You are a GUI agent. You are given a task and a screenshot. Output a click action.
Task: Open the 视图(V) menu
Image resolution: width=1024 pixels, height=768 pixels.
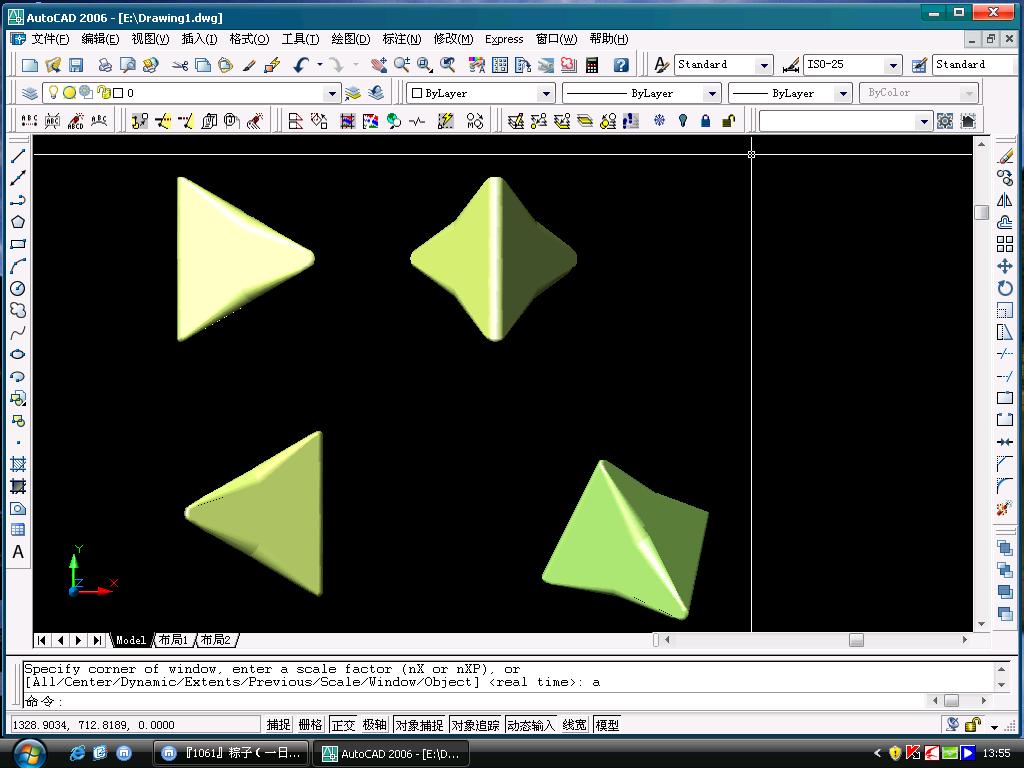click(150, 39)
